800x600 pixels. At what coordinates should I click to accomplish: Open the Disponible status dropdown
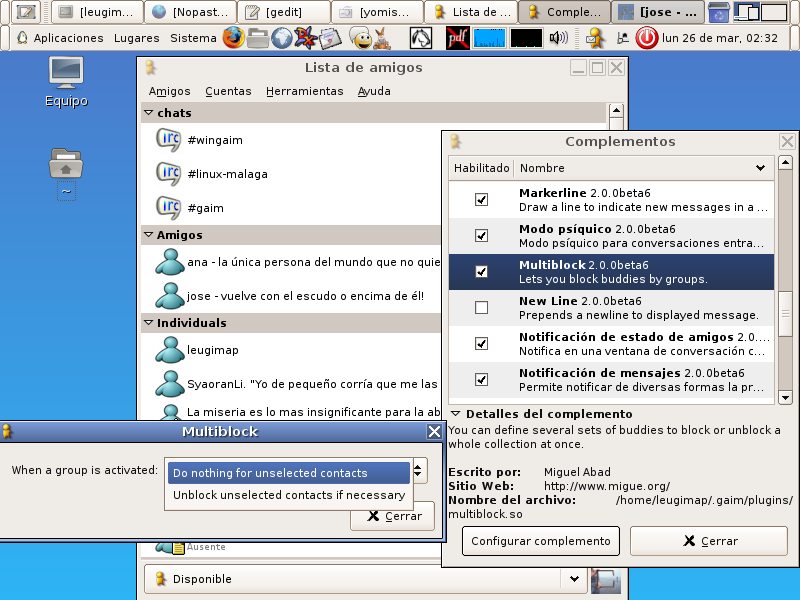[573, 578]
